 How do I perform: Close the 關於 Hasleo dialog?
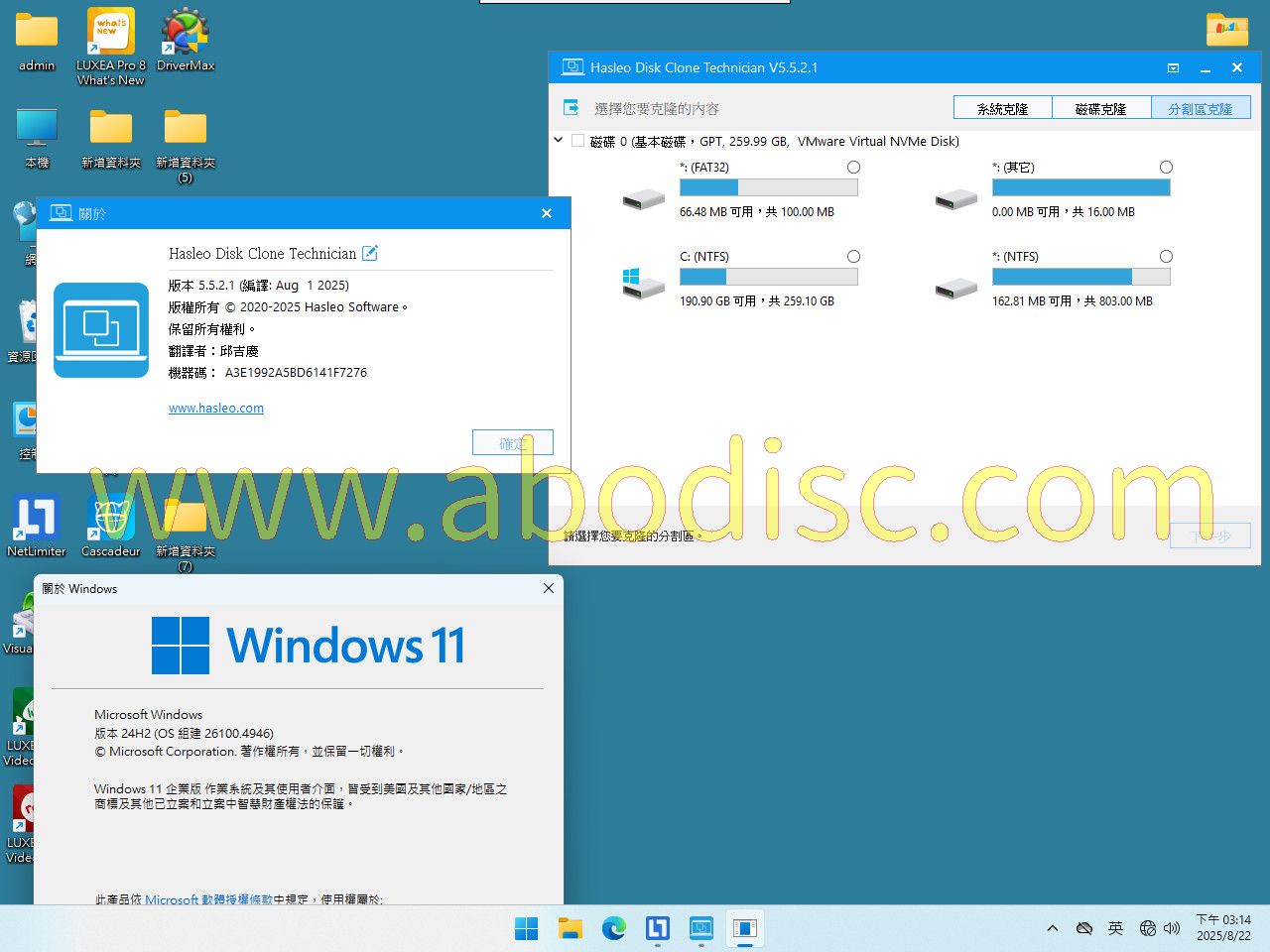pyautogui.click(x=547, y=213)
